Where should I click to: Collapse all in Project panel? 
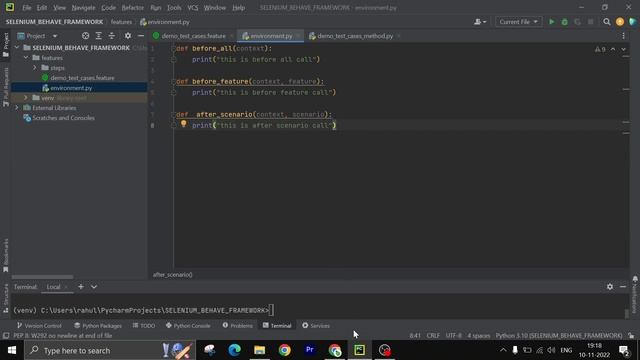[111, 36]
